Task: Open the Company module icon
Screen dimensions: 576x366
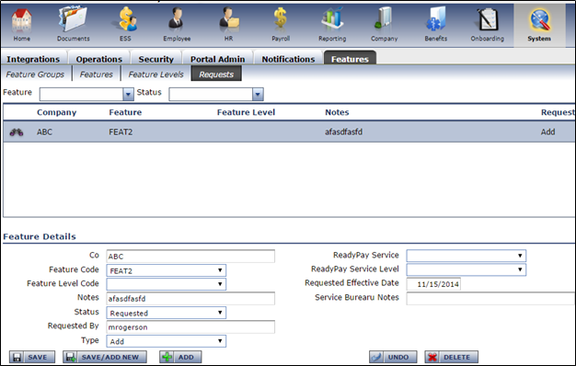Action: click(x=384, y=25)
